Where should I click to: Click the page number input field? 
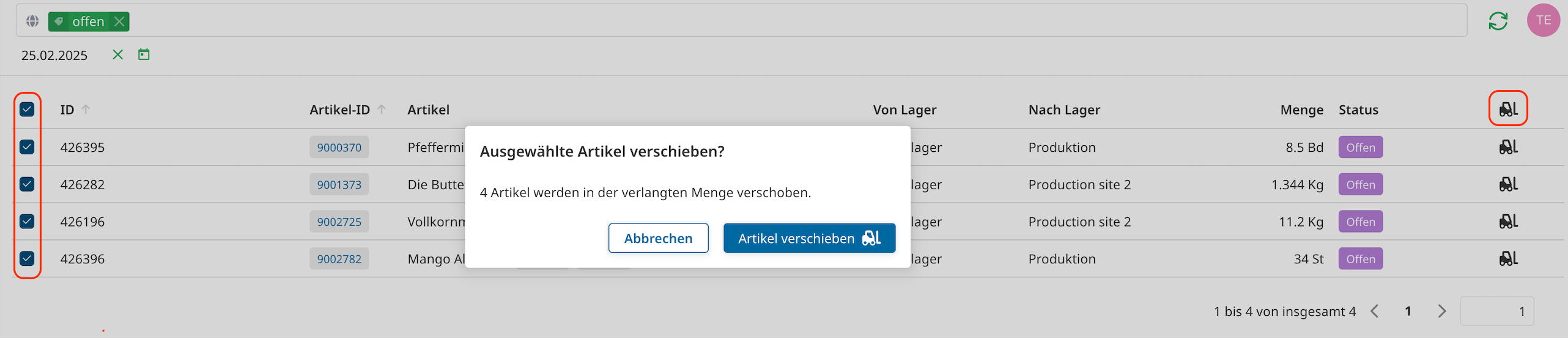click(1496, 311)
